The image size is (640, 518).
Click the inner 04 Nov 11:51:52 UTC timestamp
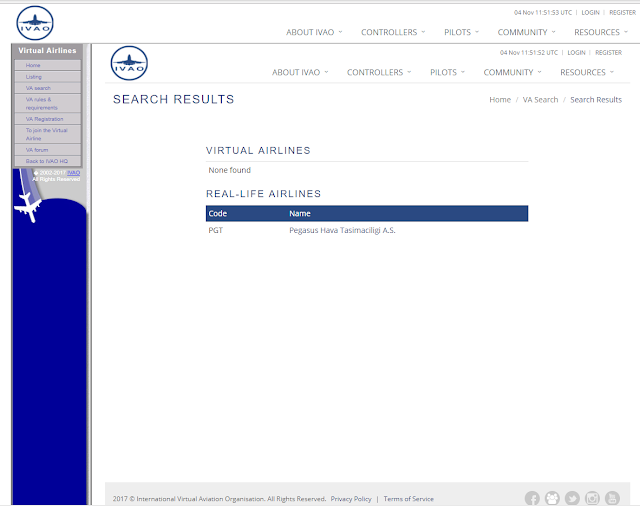(529, 53)
